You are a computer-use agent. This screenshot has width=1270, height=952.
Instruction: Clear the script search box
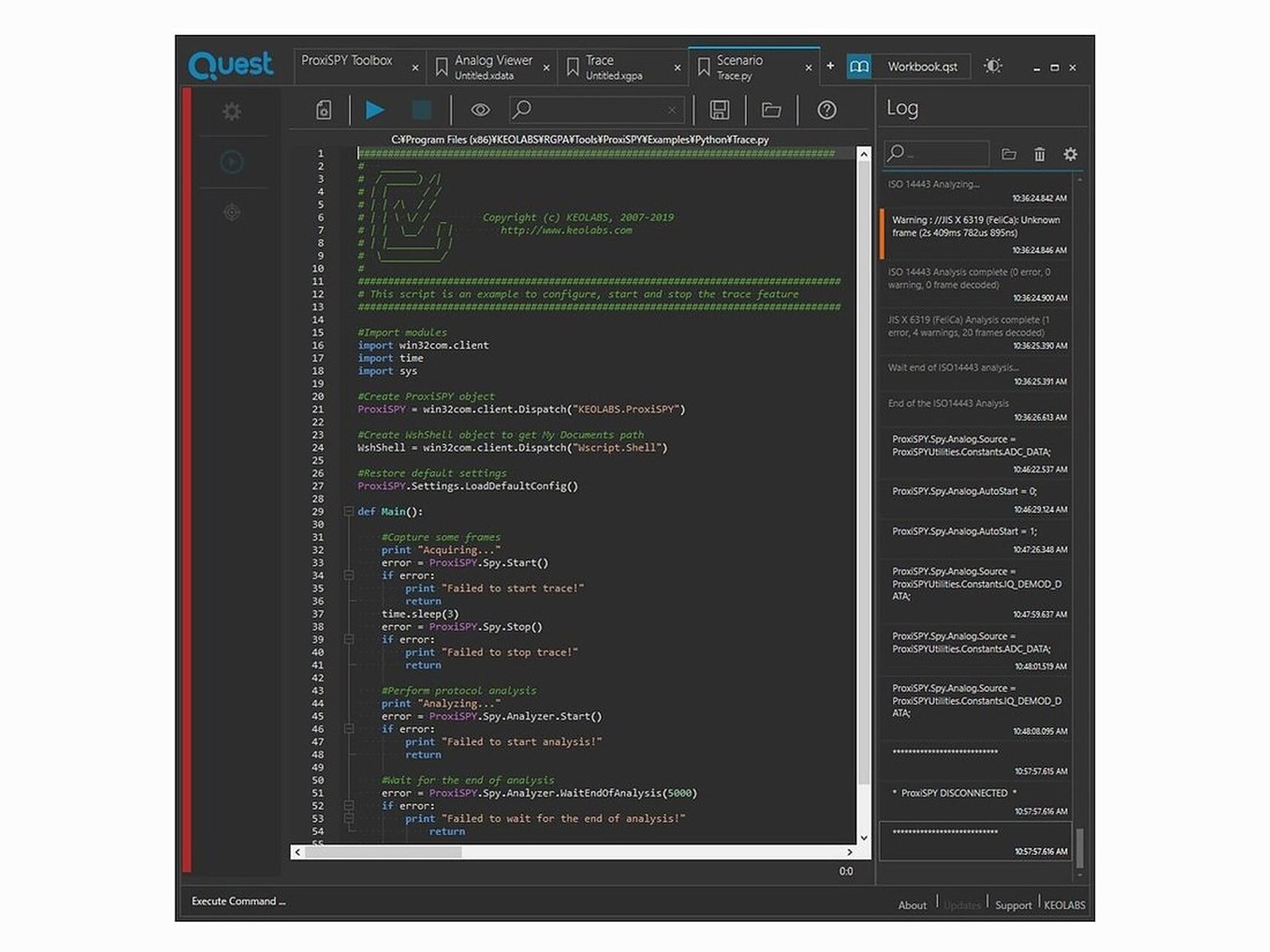click(x=672, y=109)
